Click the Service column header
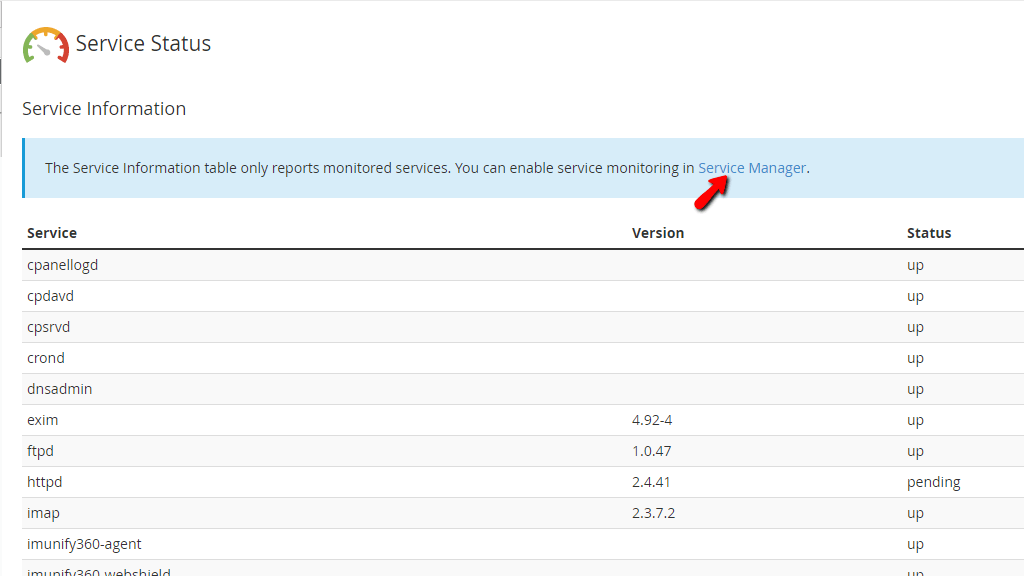This screenshot has width=1024, height=576. (52, 233)
